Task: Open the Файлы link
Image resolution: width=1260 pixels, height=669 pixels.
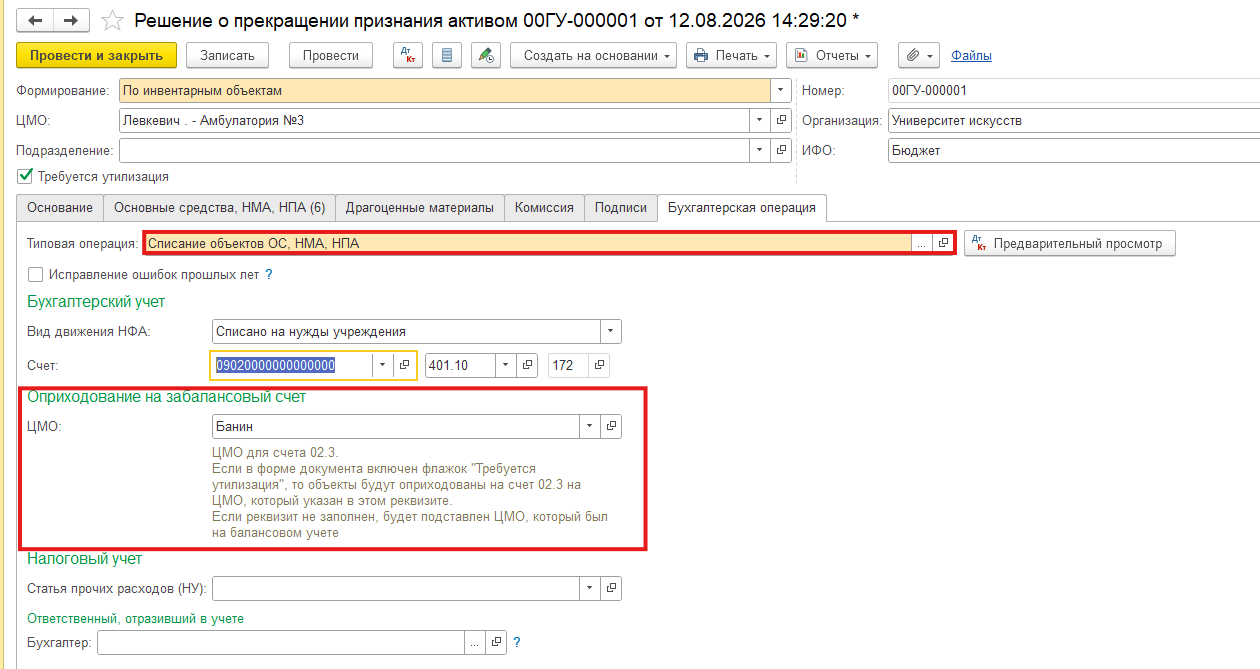Action: click(x=971, y=55)
